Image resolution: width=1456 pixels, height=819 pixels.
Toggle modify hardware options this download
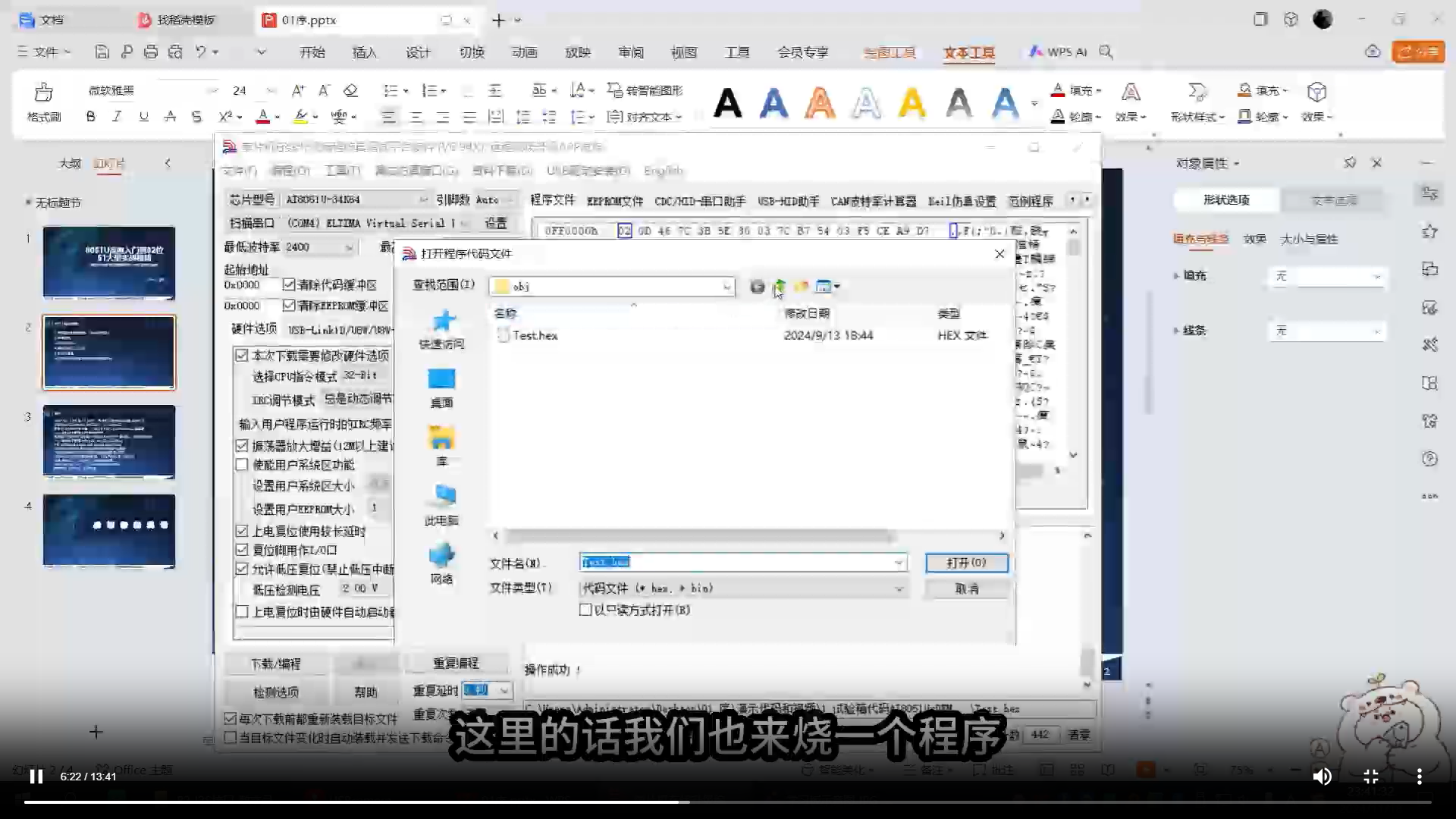click(x=242, y=356)
